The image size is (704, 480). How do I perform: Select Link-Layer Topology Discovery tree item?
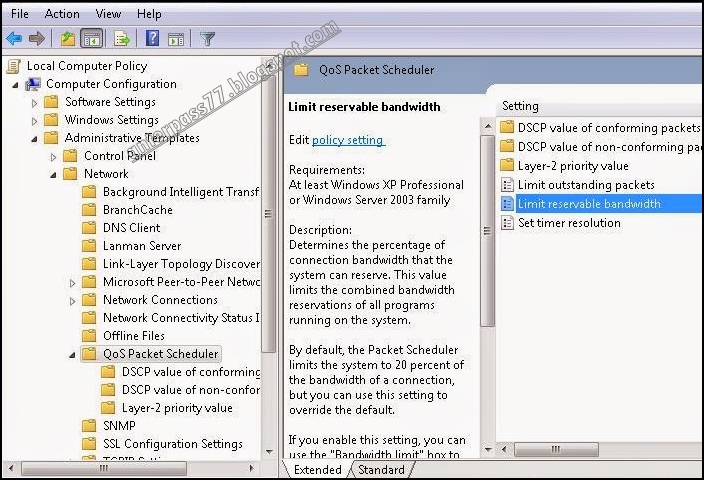coord(181,264)
